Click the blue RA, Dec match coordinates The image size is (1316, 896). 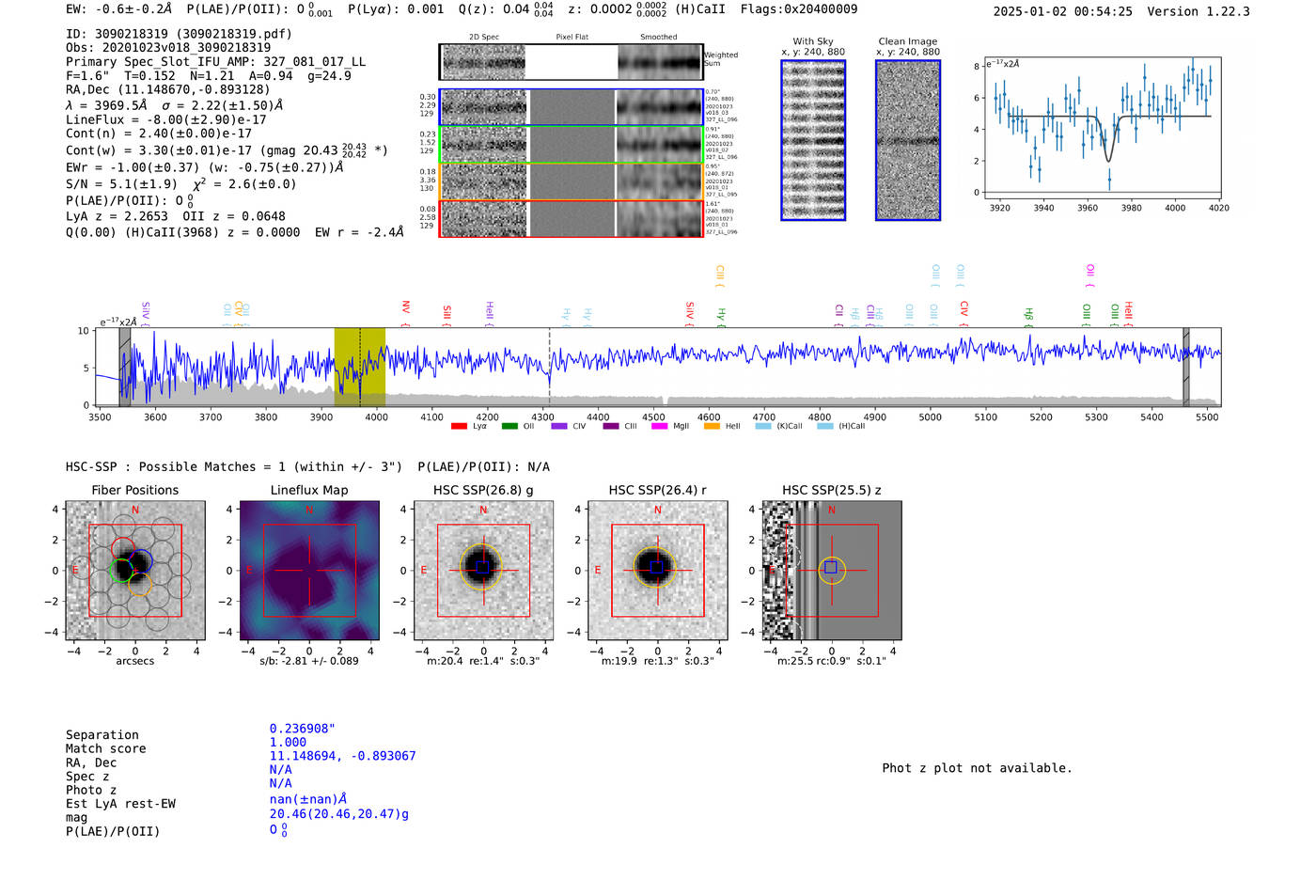point(342,756)
